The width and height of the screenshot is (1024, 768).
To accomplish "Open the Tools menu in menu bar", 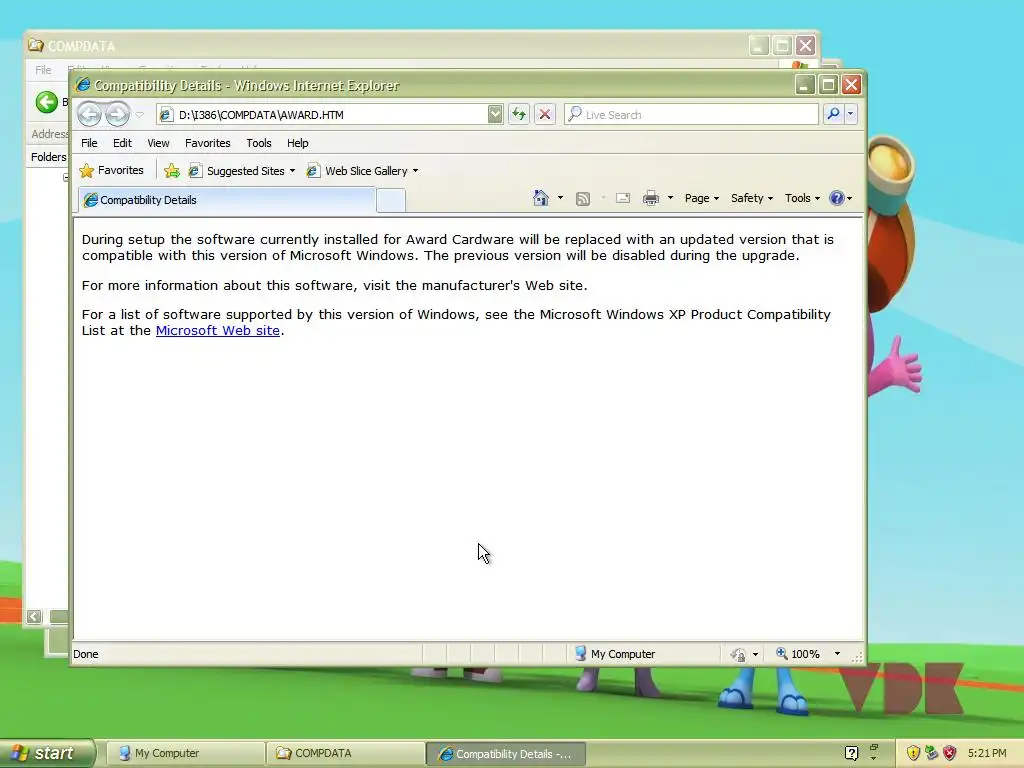I will 259,143.
